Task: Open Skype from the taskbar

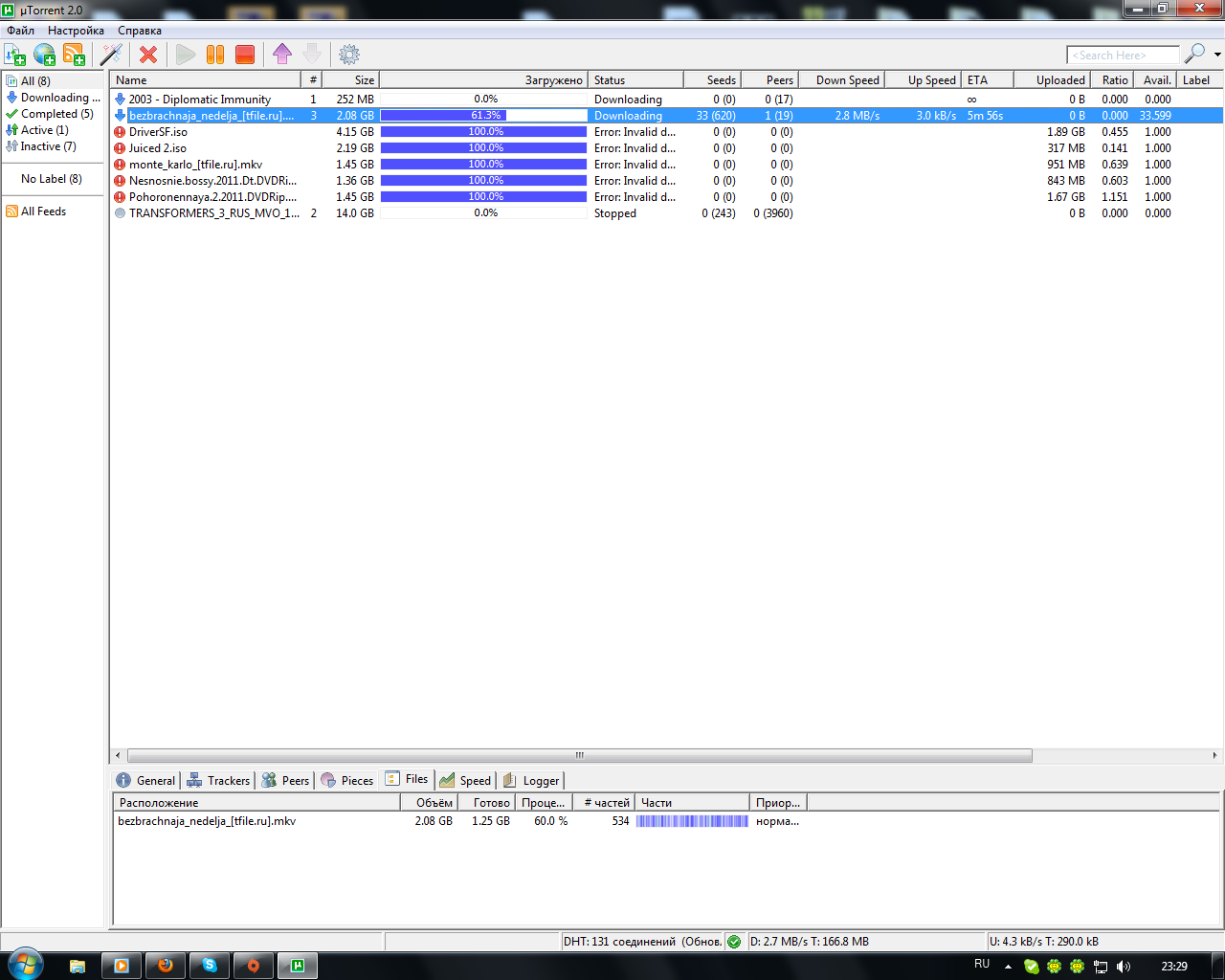Action: 210,966
